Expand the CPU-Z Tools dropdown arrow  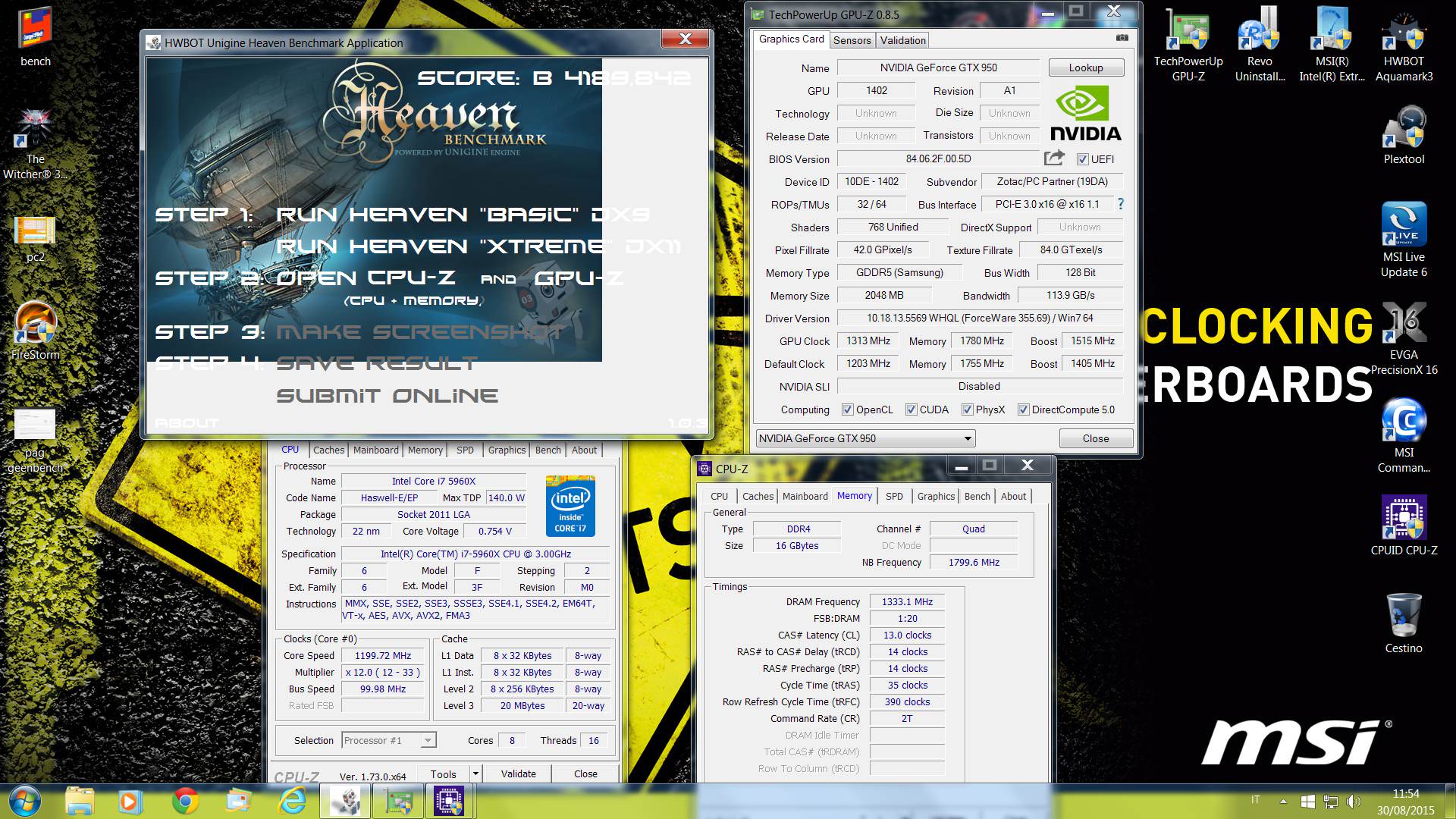[475, 773]
